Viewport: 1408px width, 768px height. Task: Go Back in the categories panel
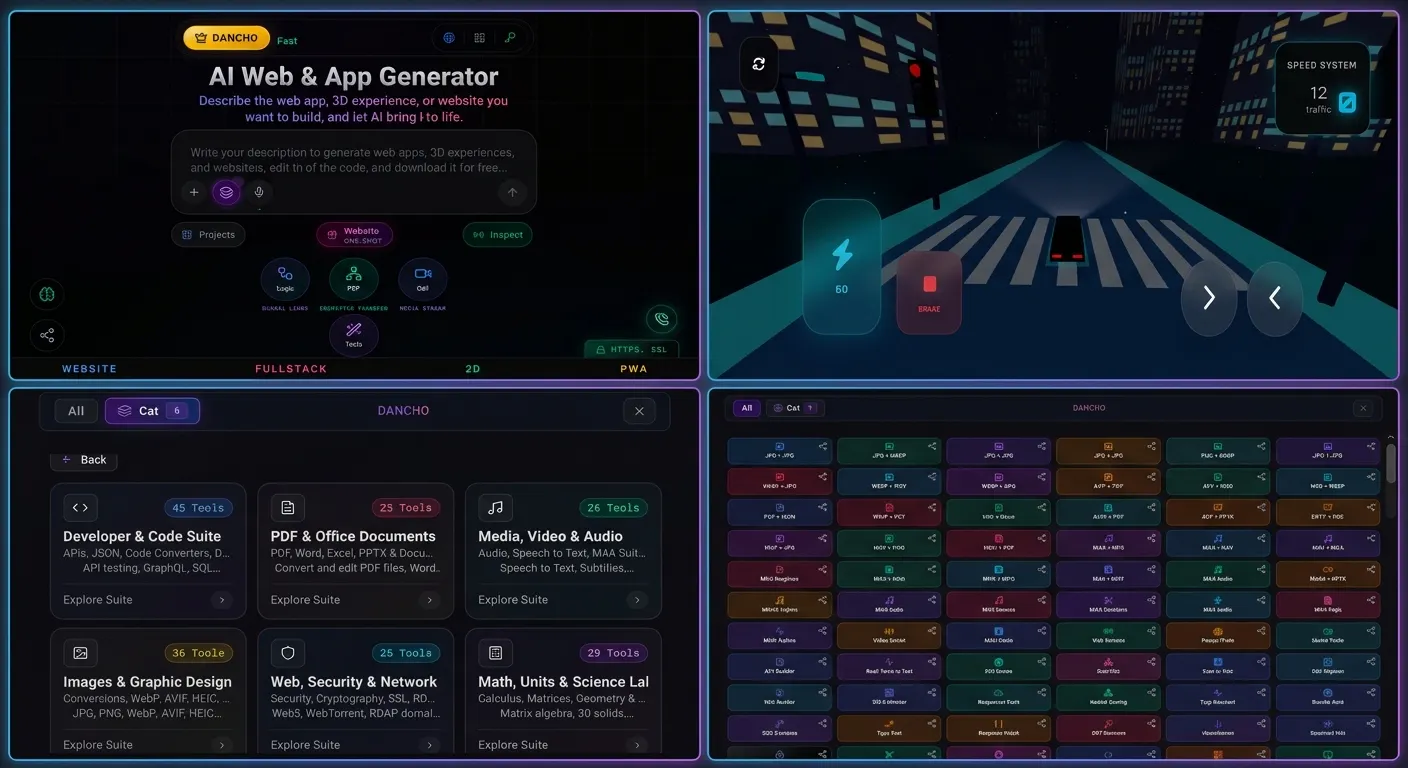[x=84, y=460]
